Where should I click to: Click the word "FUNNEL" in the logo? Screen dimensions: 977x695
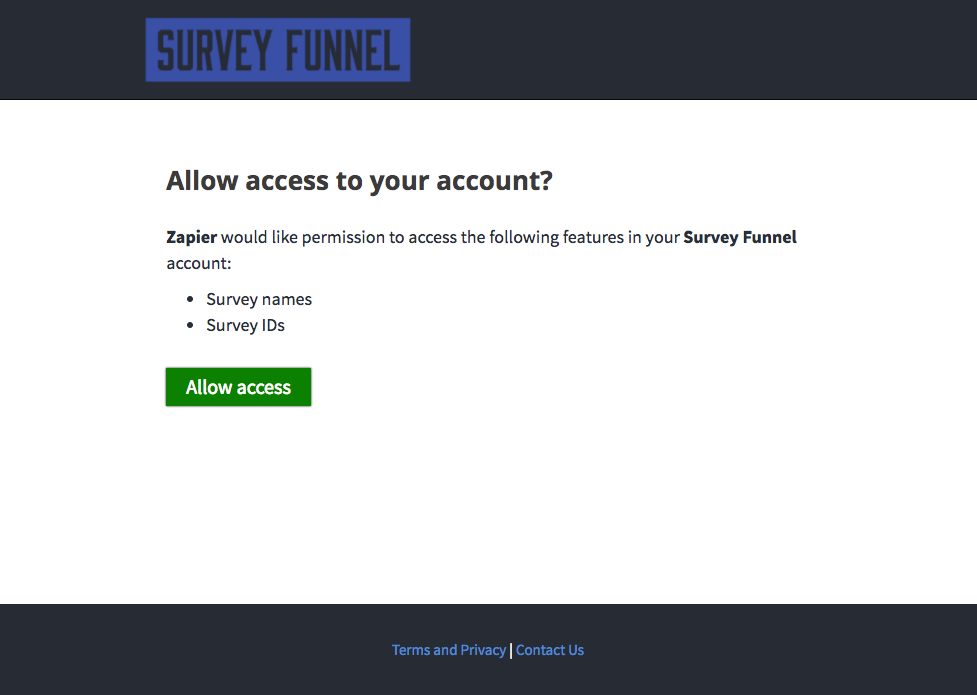coord(343,50)
